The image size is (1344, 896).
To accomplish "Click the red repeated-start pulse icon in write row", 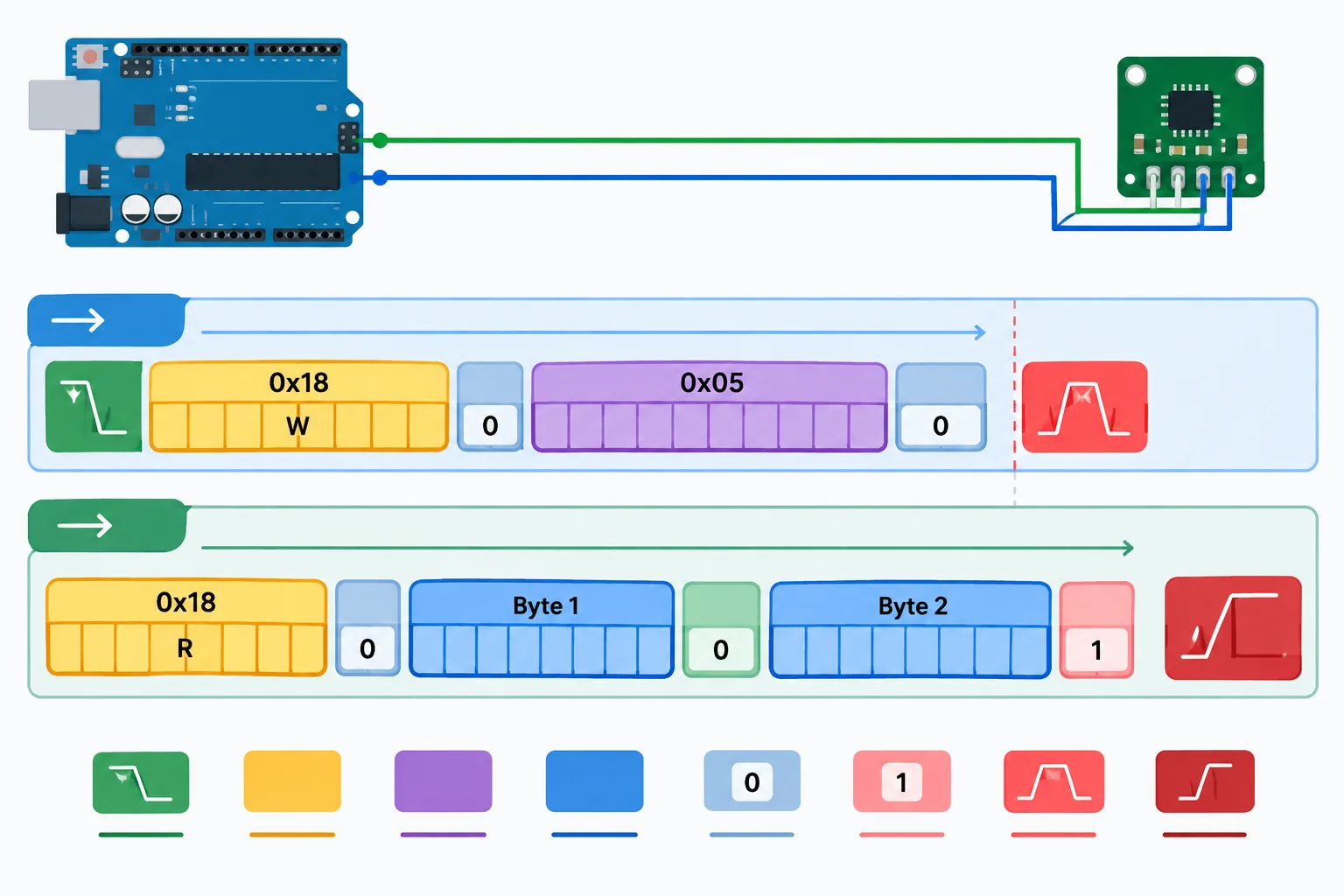I will click(x=1084, y=407).
